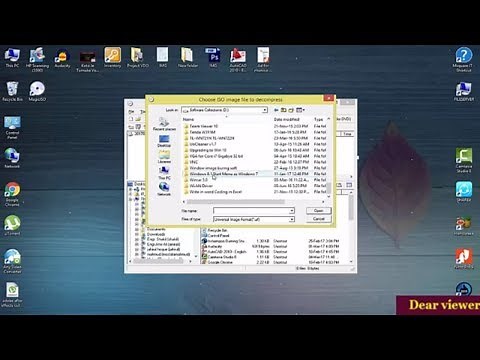Screen dimensions: 480x360
Task: Open the New folder desktop icon
Action: pyautogui.click(x=188, y=57)
